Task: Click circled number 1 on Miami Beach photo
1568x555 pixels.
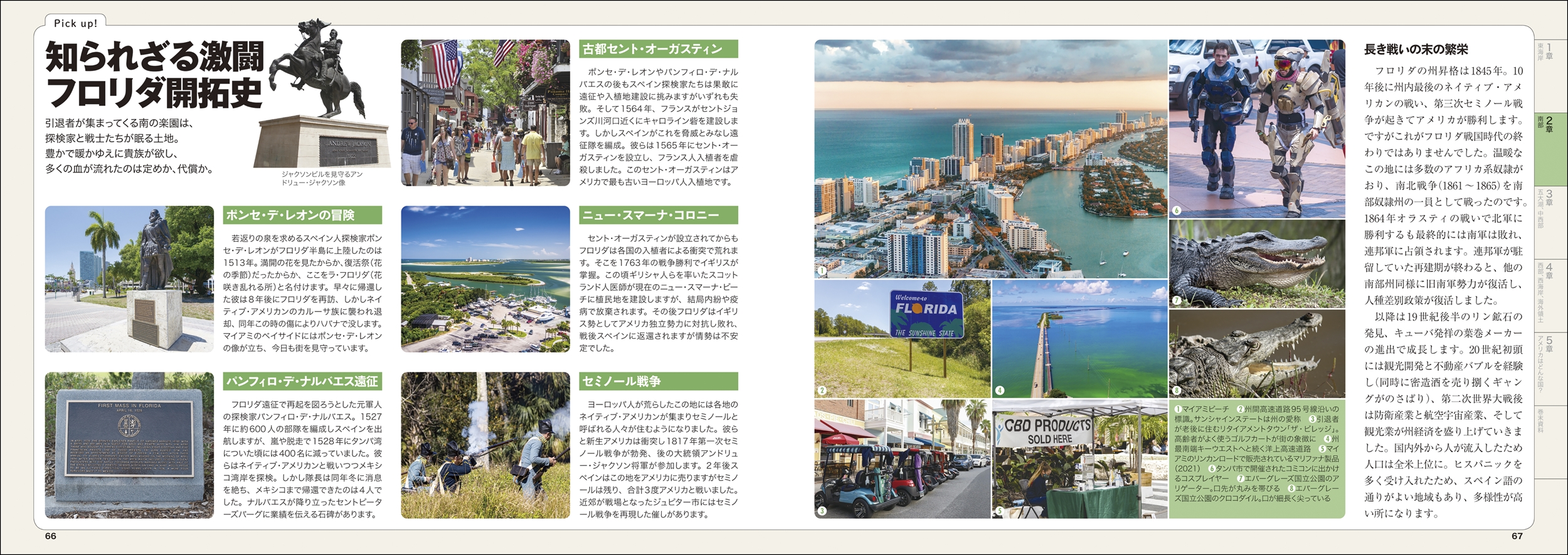Action: [x=822, y=271]
